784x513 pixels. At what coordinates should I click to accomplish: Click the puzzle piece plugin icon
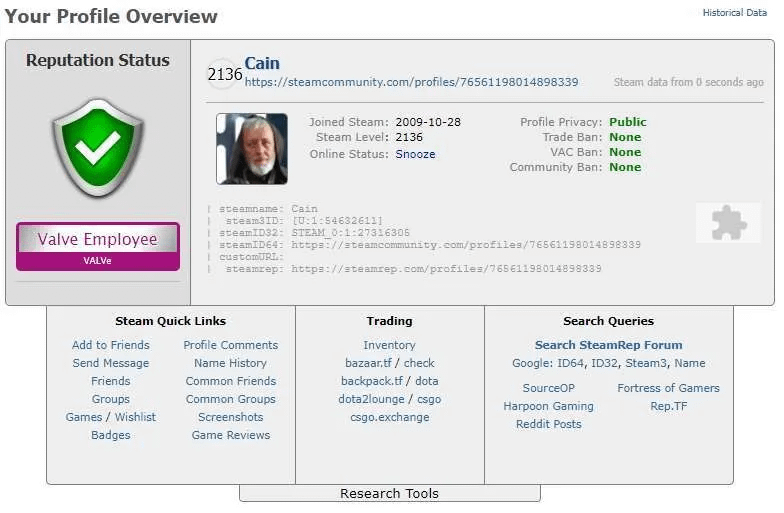pos(728,222)
